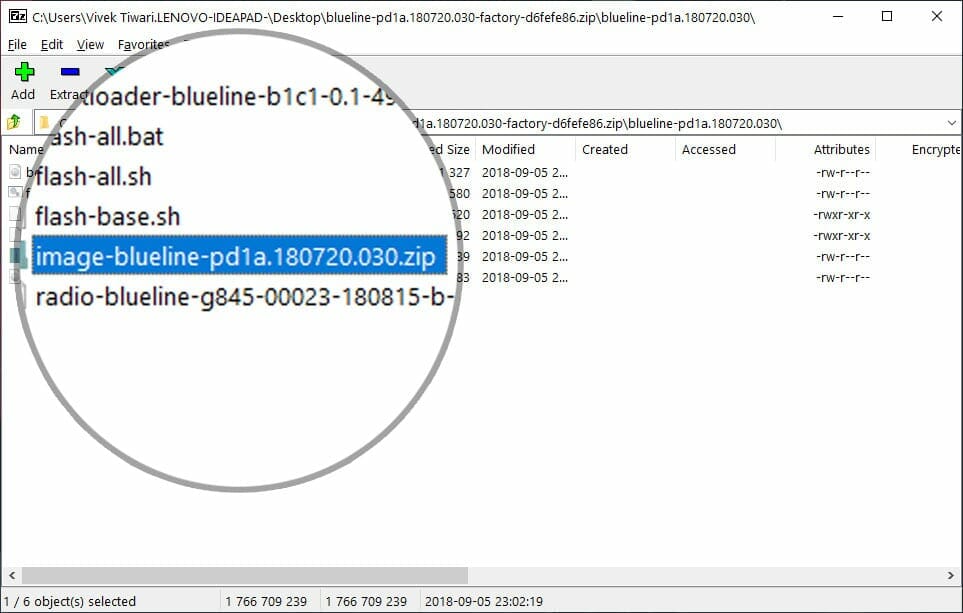Image resolution: width=963 pixels, height=613 pixels.
Task: Click the green plus Add icon
Action: pos(23,72)
